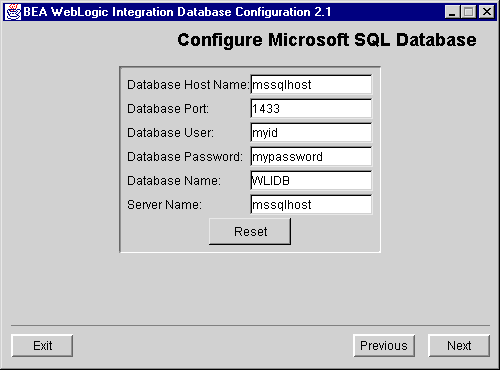This screenshot has width=500, height=370.
Task: Close the Database Configuration window
Action: [x=486, y=12]
